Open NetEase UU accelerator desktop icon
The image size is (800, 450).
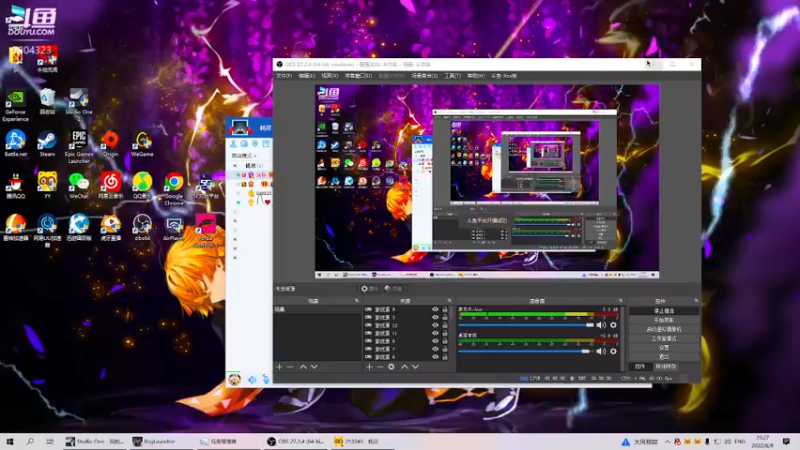tap(47, 231)
